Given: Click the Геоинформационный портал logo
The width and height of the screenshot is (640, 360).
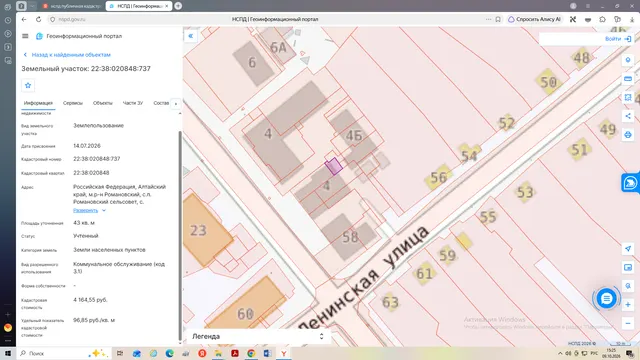Looking at the screenshot, I should point(39,36).
